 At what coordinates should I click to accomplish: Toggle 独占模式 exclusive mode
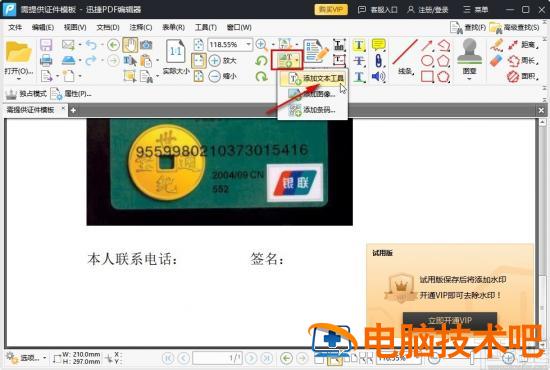(26, 94)
